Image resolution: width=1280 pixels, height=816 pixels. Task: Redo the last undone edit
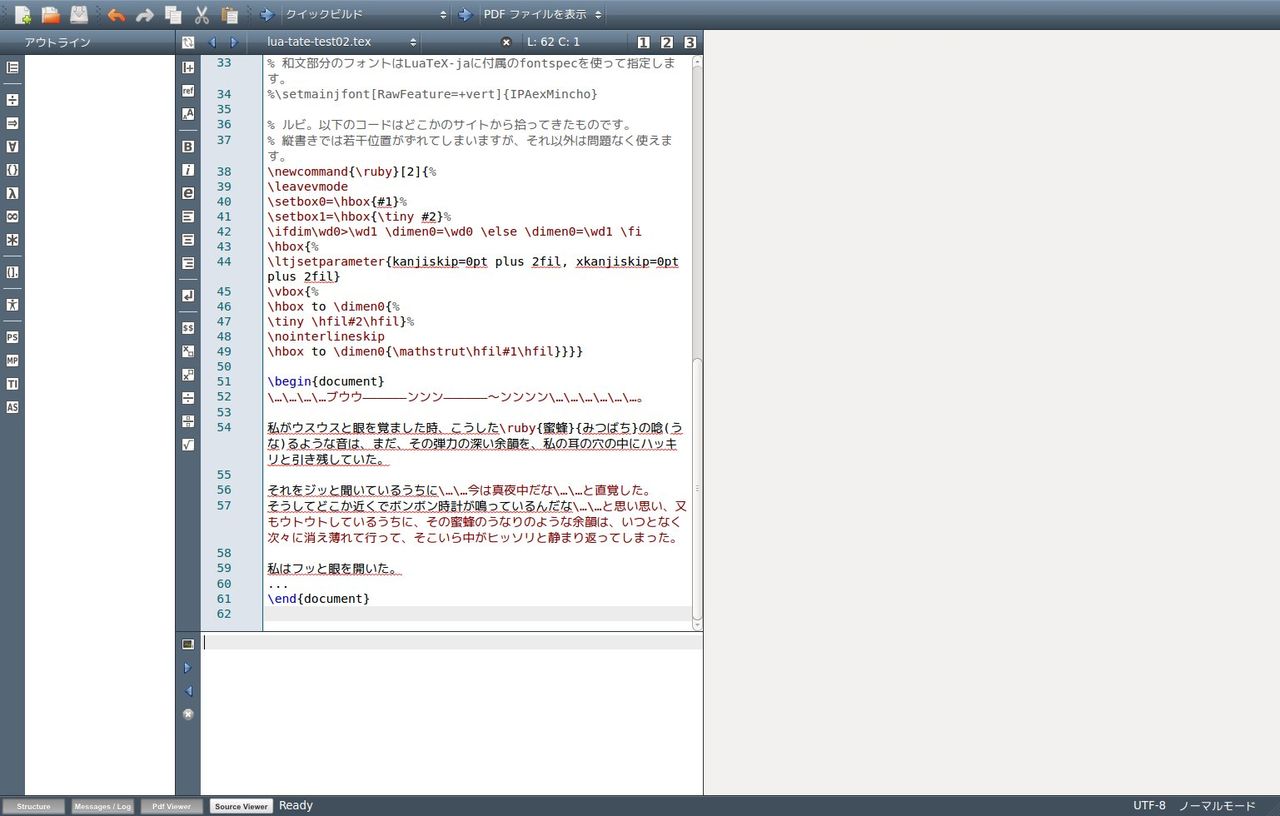click(x=144, y=15)
